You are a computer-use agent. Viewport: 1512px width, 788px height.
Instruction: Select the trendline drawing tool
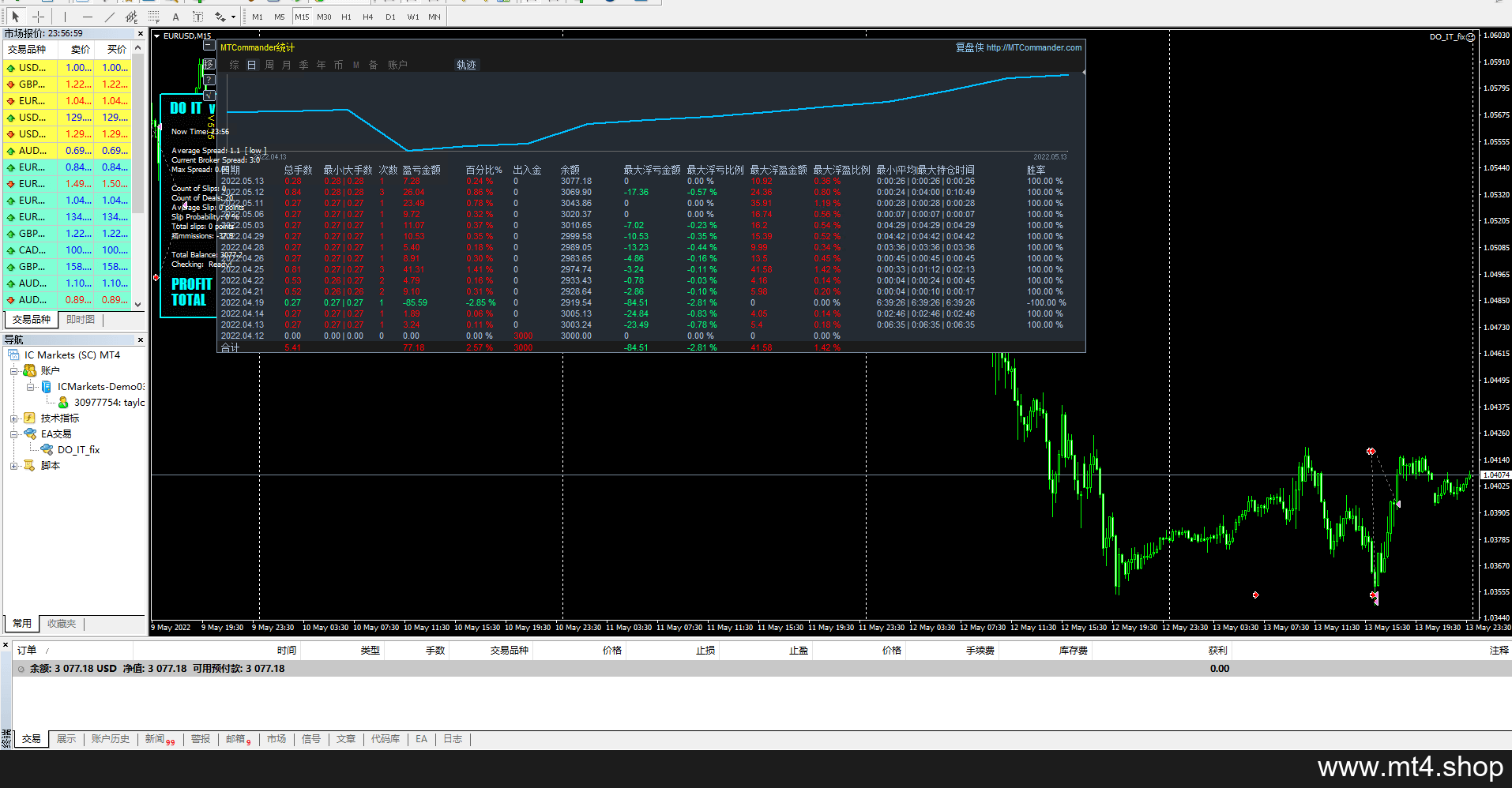(x=109, y=17)
